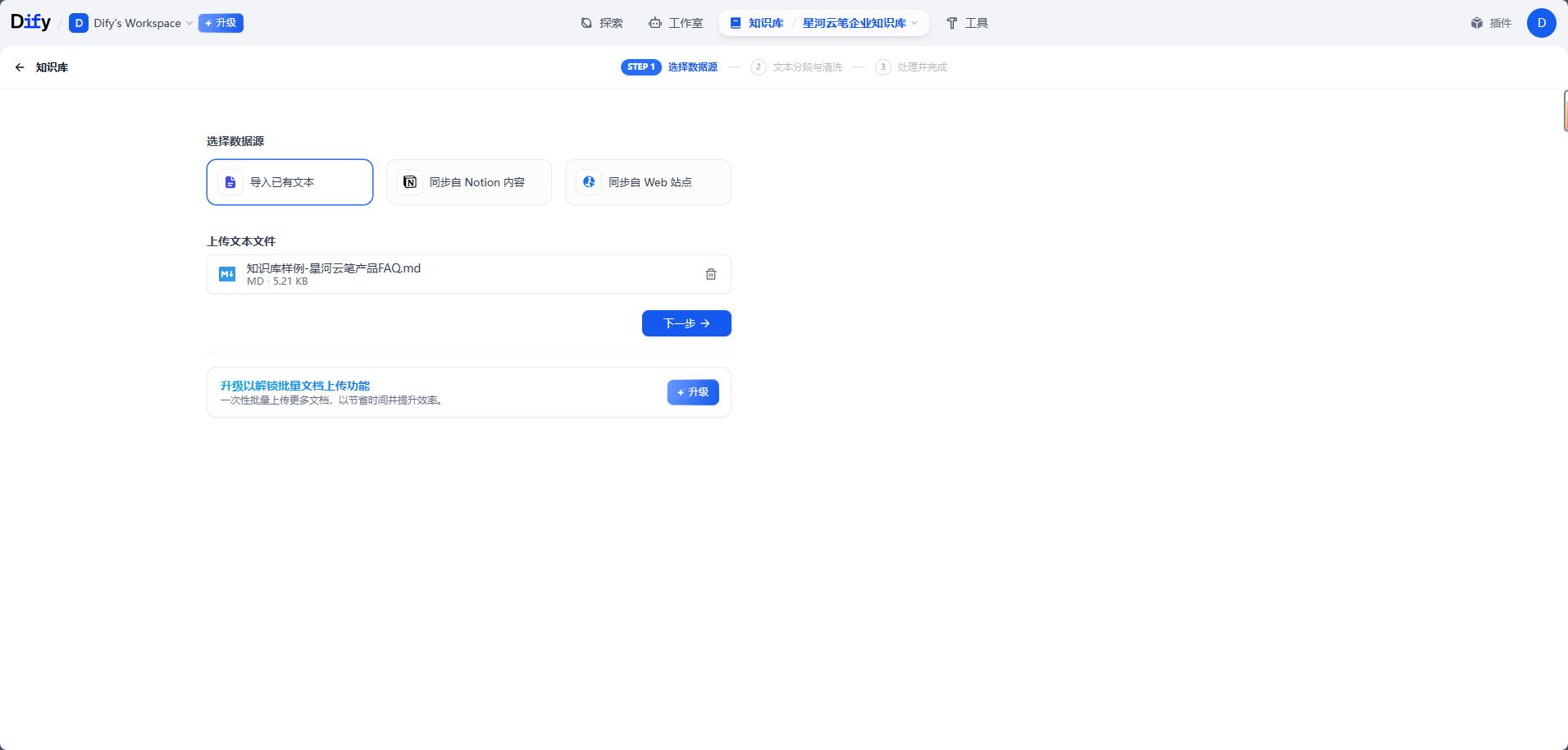
Task: Select 同步自 Notion 内容 data source
Action: tap(469, 182)
